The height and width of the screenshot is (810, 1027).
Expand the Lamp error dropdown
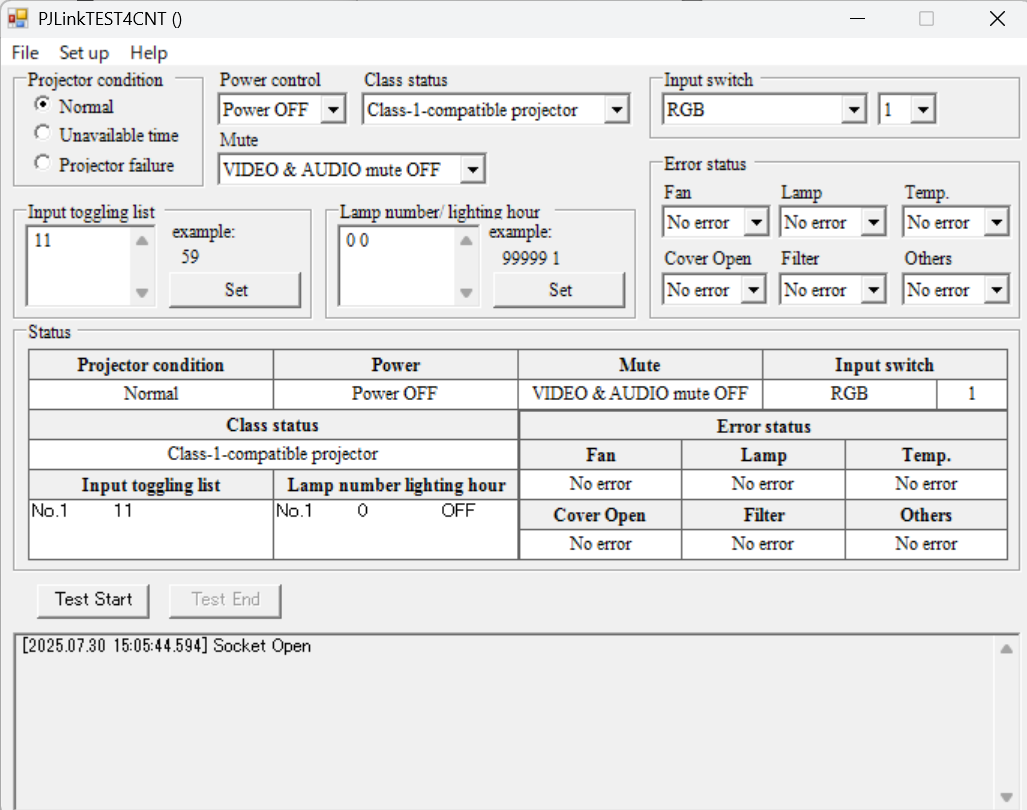pos(873,223)
